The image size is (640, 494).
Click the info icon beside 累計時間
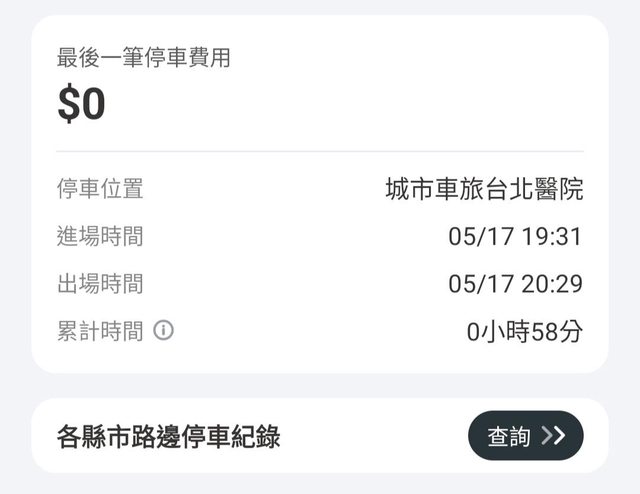[163, 331]
